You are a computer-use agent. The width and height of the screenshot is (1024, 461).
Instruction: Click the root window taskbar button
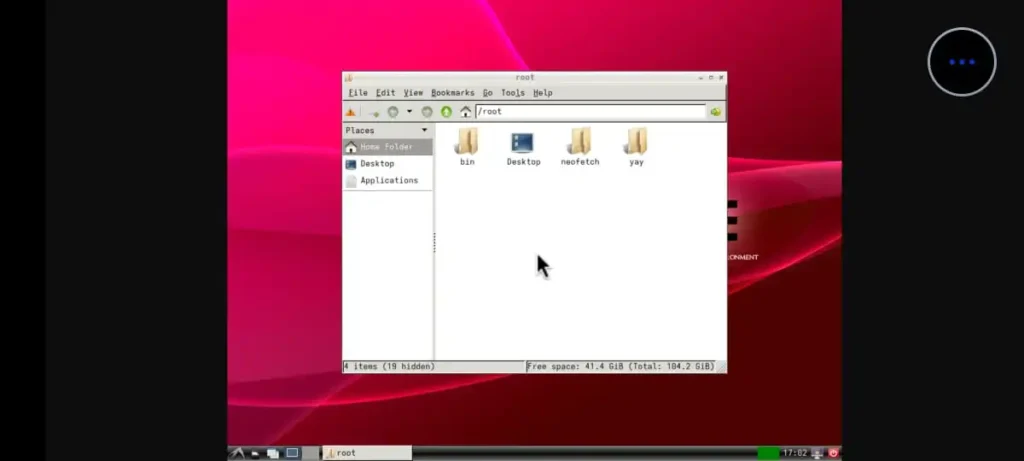[x=366, y=453]
